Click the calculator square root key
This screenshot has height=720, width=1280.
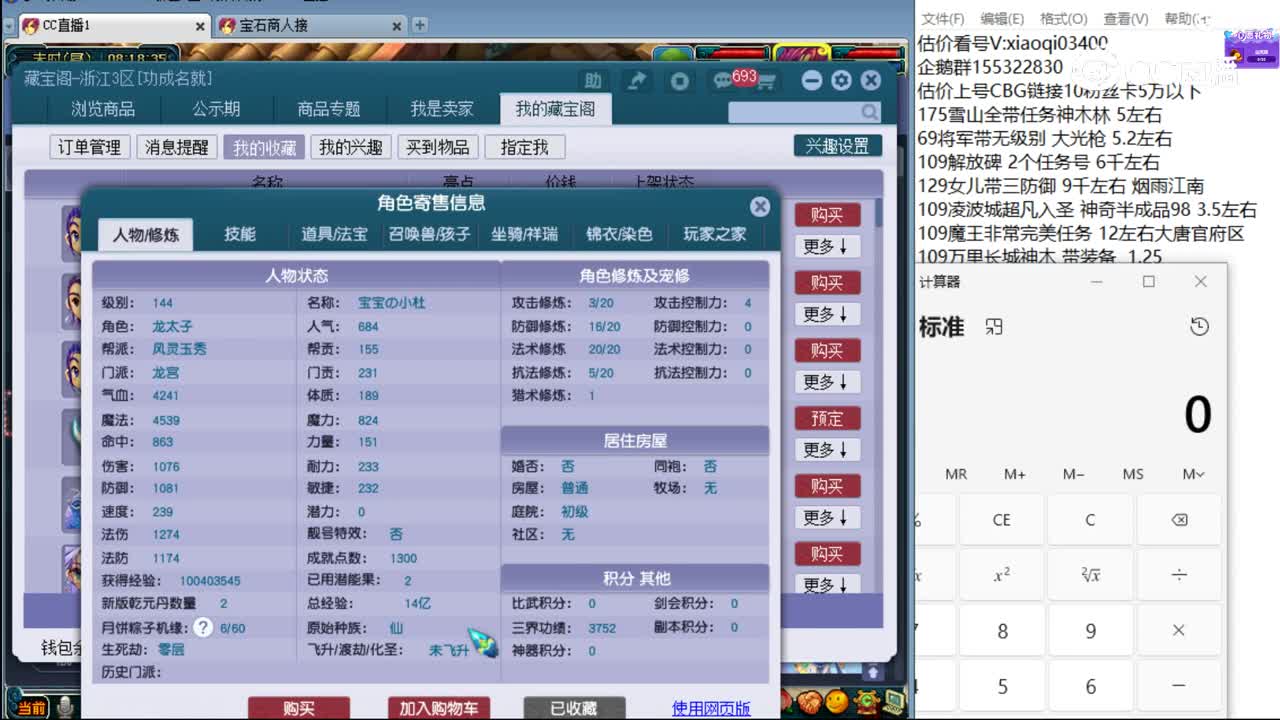tap(1090, 575)
